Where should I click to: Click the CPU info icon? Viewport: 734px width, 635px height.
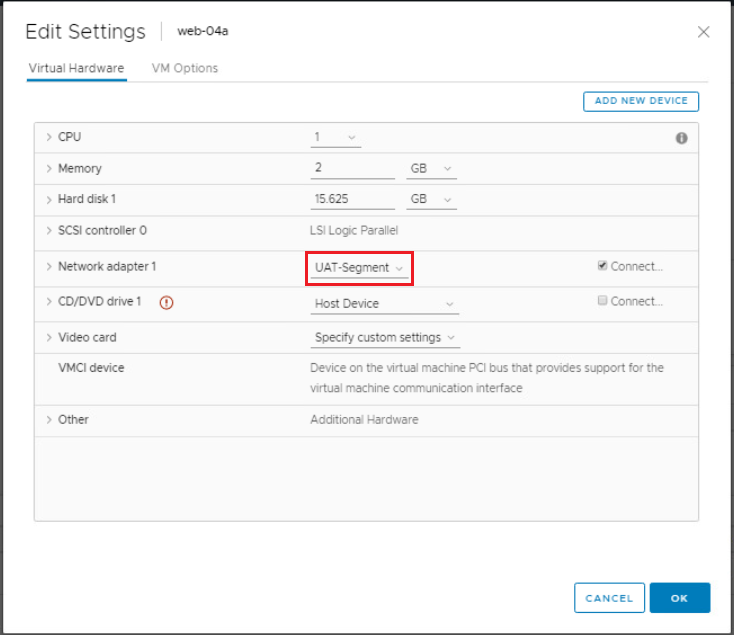coord(681,138)
